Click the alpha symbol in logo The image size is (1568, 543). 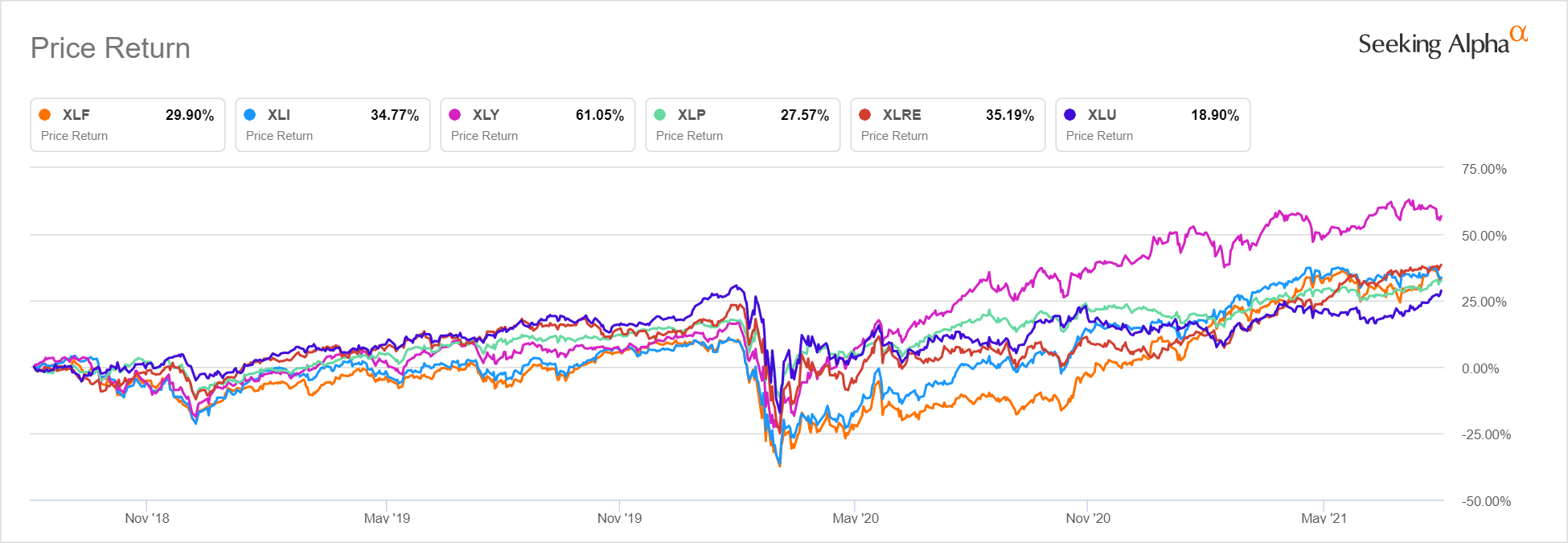point(1518,34)
